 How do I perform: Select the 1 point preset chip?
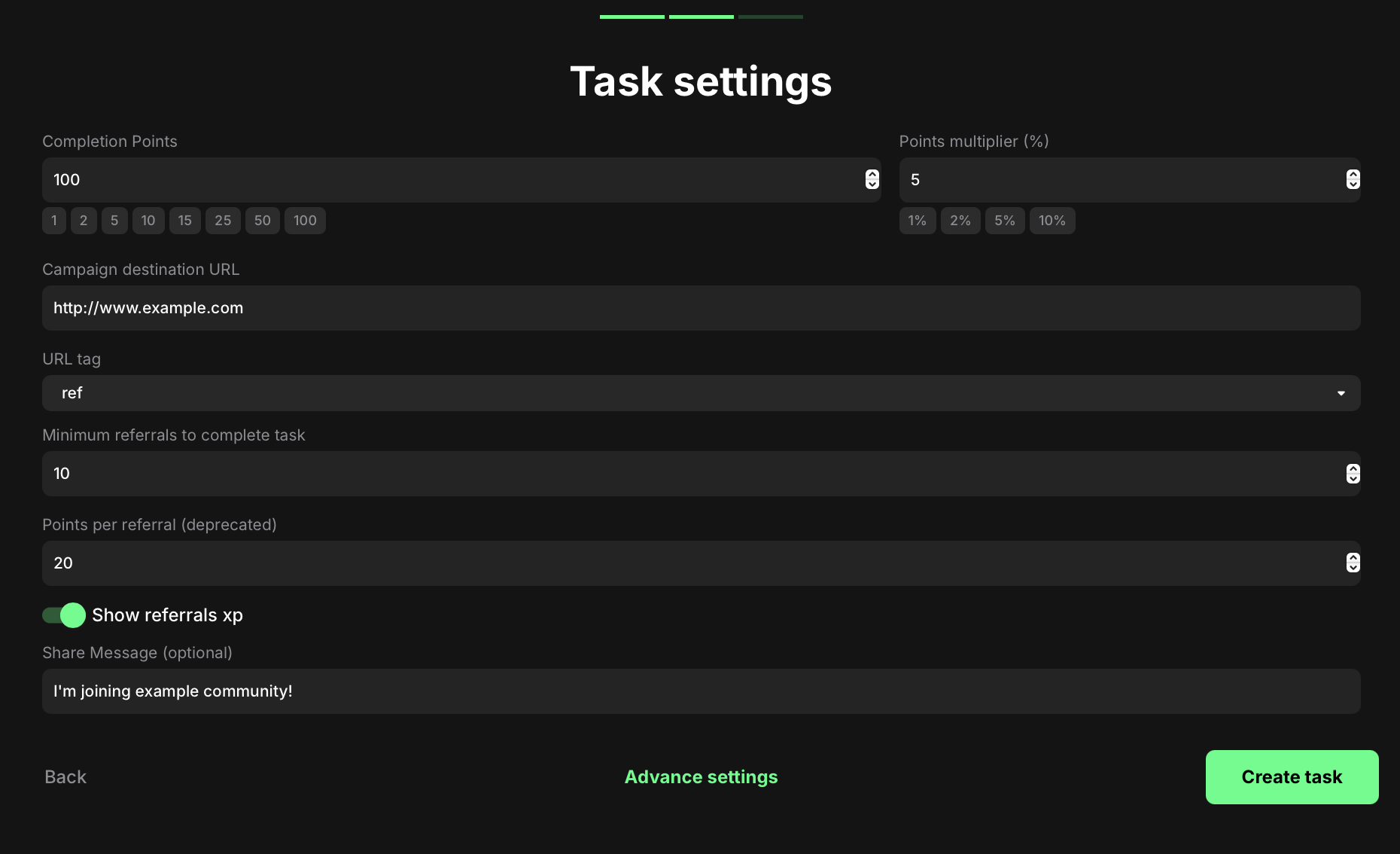point(53,221)
